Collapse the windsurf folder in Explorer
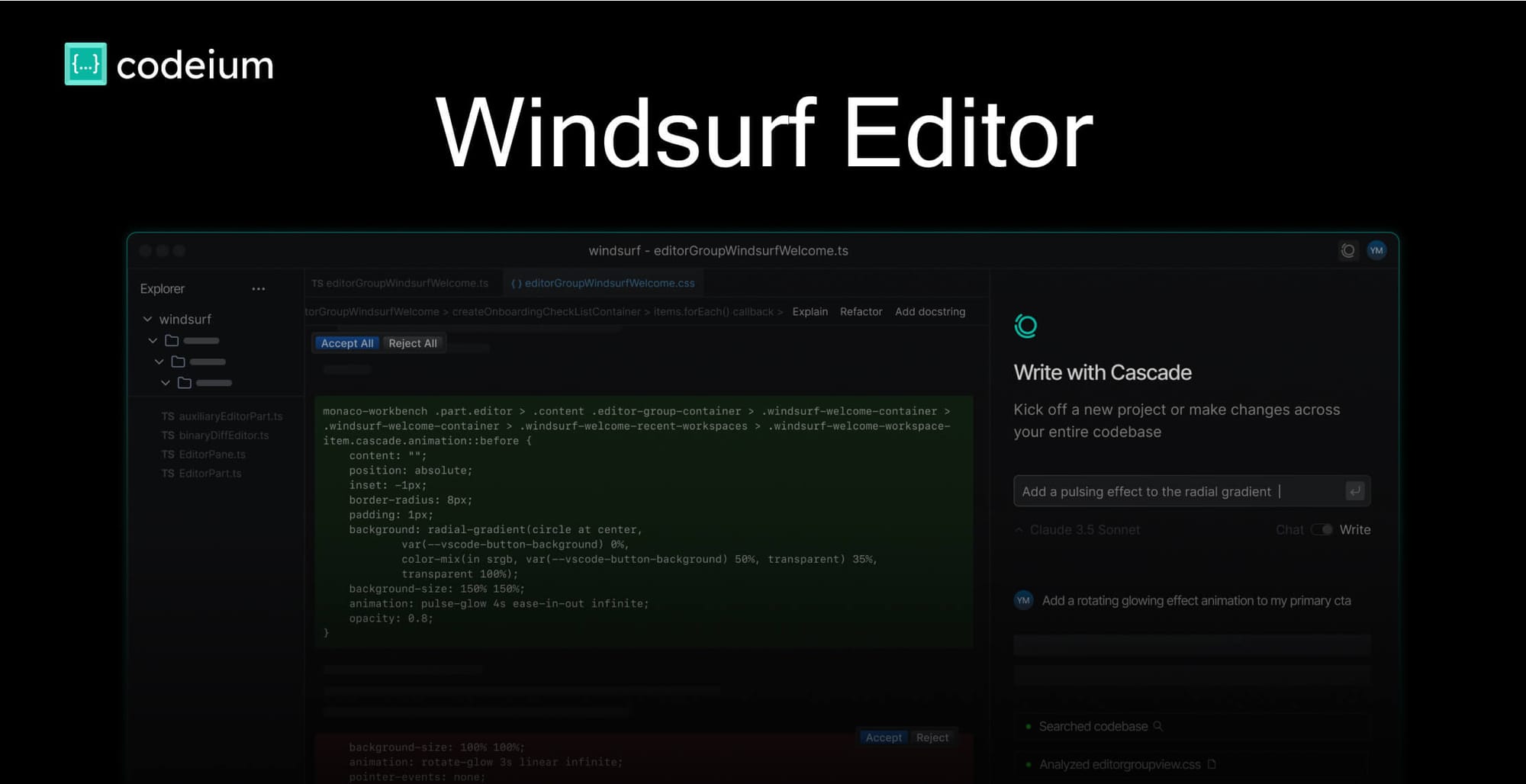This screenshot has width=1526, height=784. pyautogui.click(x=148, y=319)
